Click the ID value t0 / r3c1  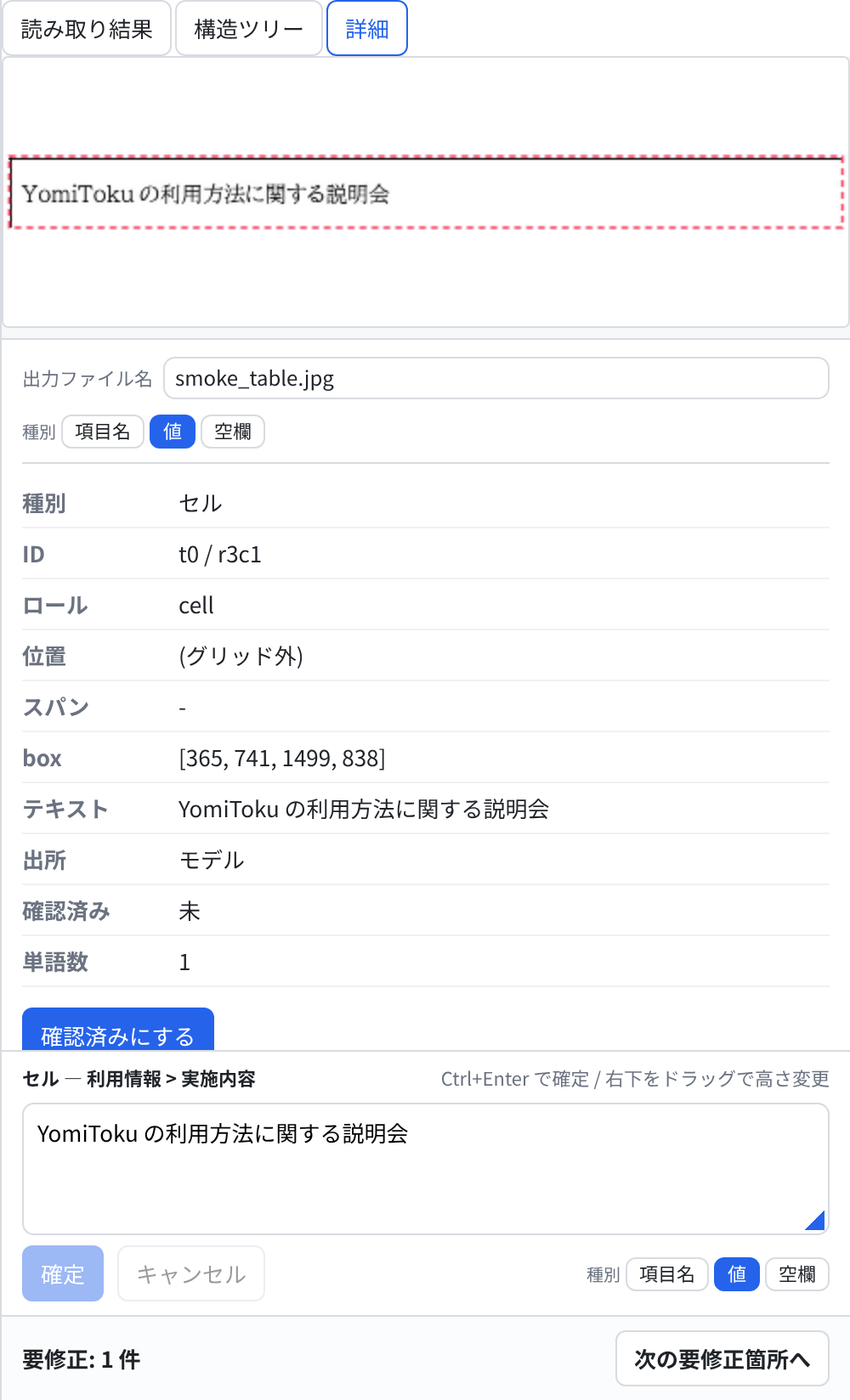(220, 555)
